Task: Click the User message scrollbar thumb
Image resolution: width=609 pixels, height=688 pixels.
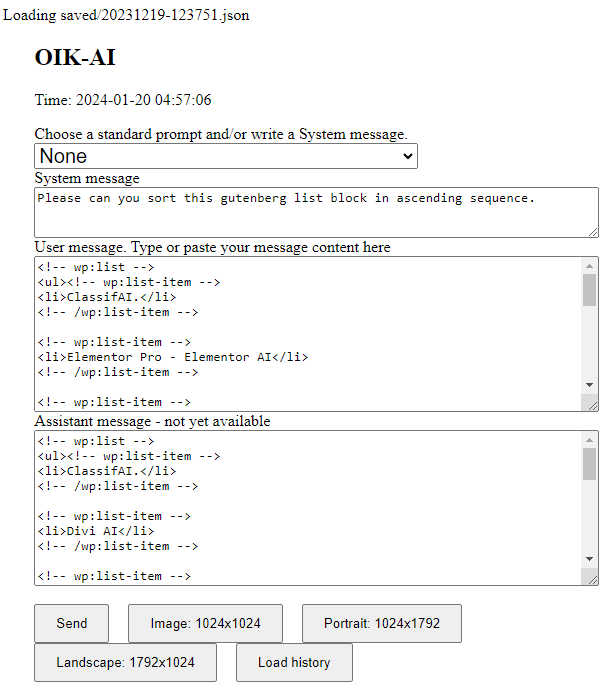Action: coord(589,290)
